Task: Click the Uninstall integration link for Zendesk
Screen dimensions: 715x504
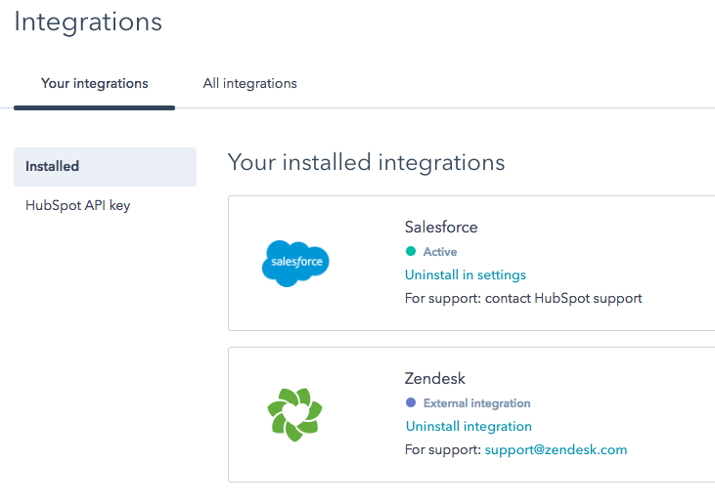Action: pos(468,426)
